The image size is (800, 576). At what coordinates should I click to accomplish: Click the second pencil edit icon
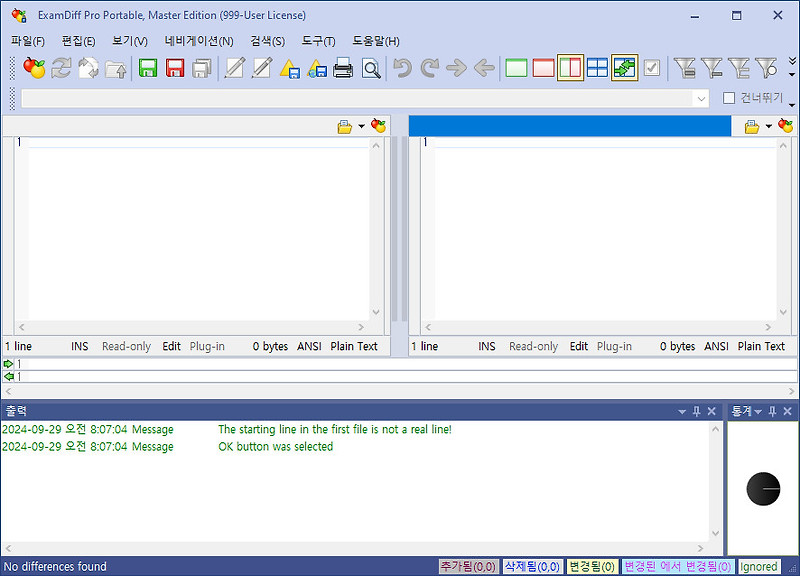coord(262,68)
